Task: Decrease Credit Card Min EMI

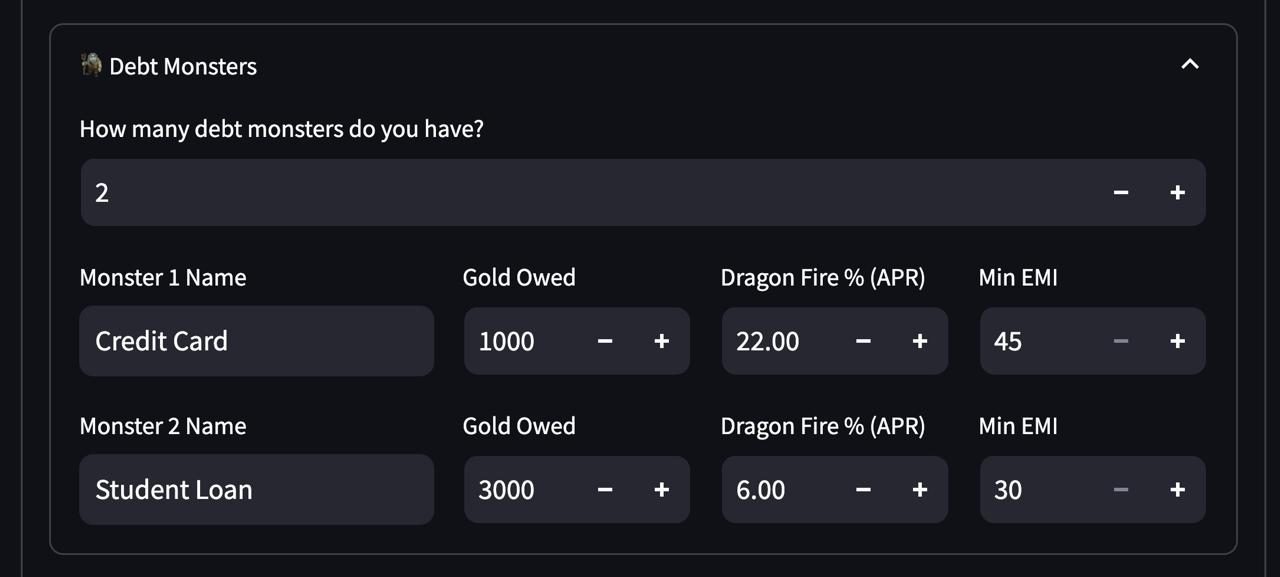Action: (x=1121, y=341)
